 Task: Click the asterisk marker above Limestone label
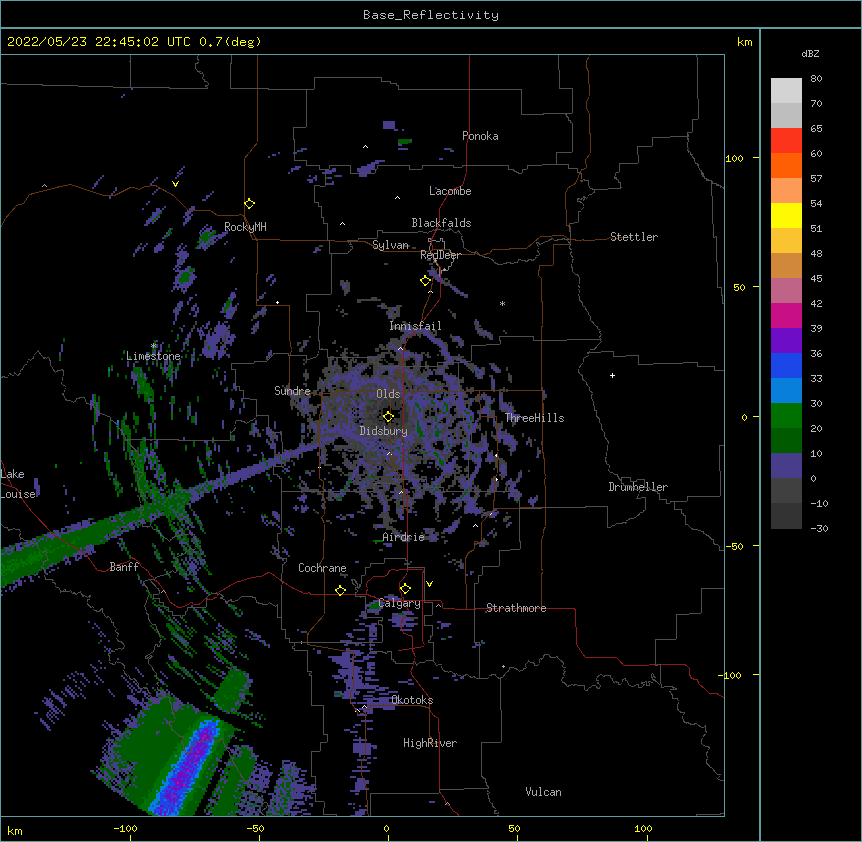click(x=154, y=346)
